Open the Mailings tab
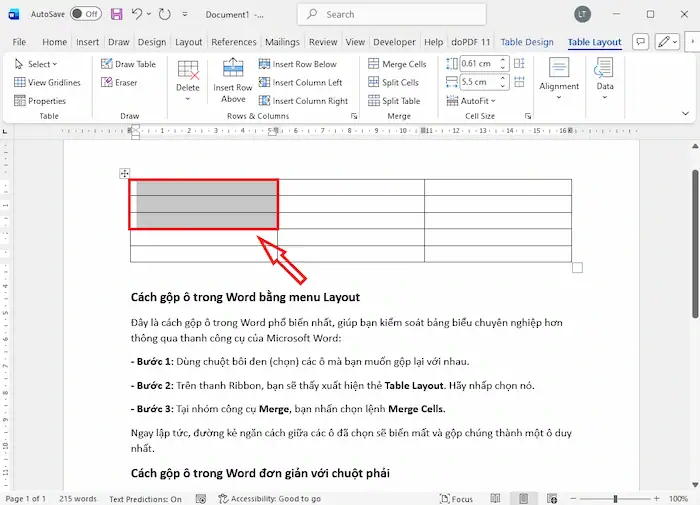Viewport: 700px width, 505px height. click(x=282, y=42)
